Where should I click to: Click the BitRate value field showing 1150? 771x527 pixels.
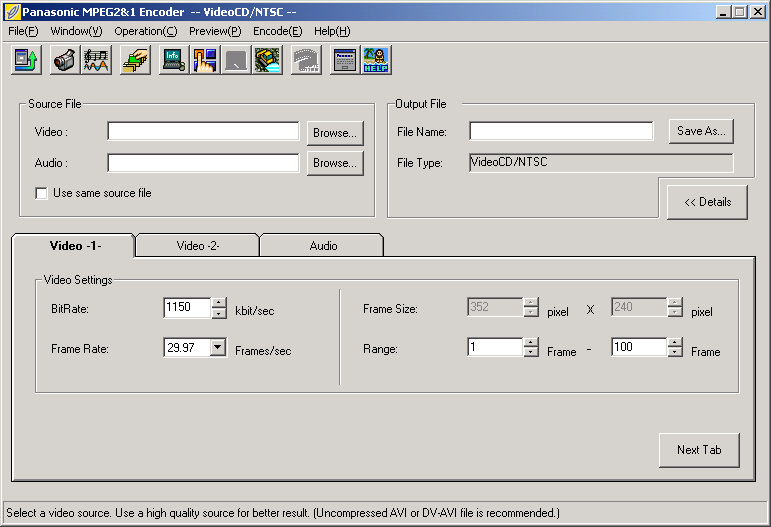point(187,308)
